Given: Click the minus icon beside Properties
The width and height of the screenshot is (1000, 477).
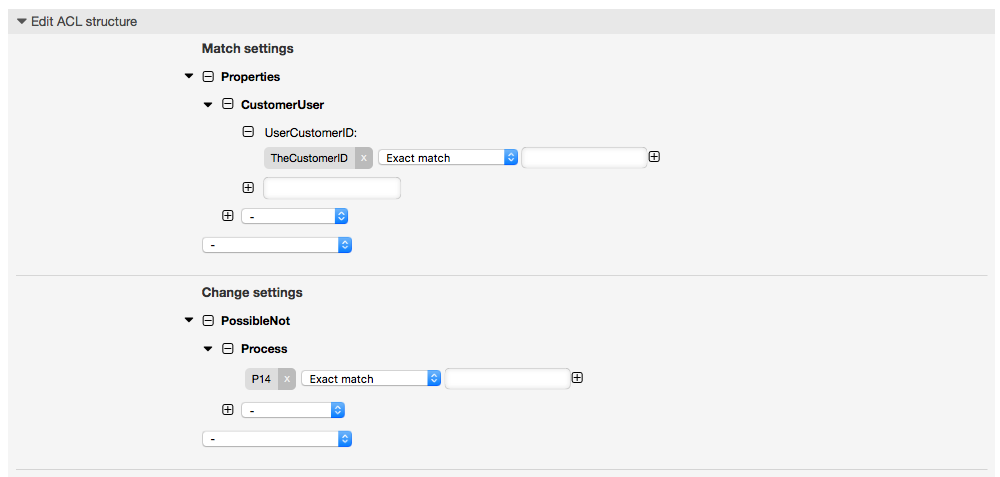Looking at the screenshot, I should (x=208, y=76).
